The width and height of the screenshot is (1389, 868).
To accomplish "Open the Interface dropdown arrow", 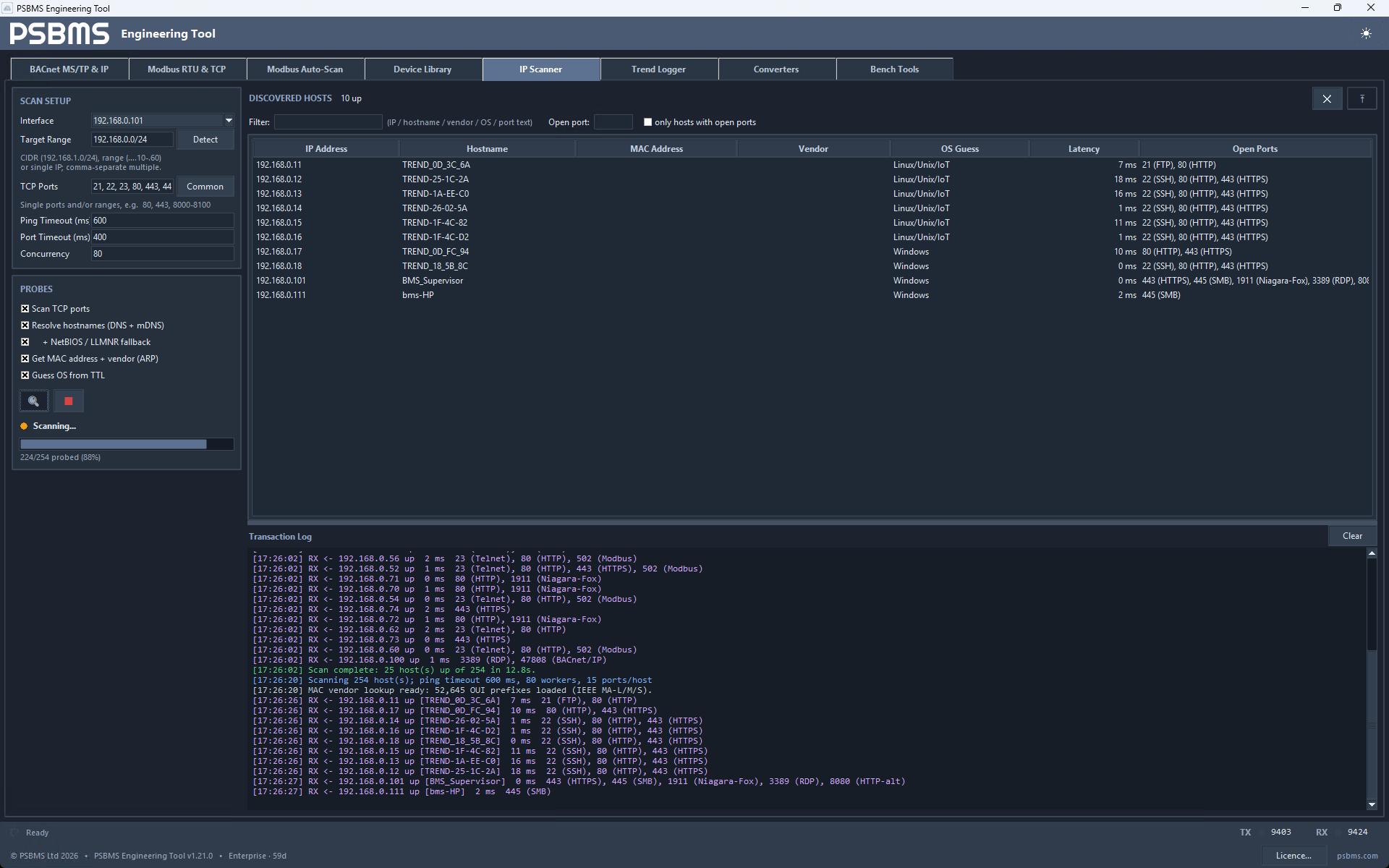I will [x=229, y=121].
